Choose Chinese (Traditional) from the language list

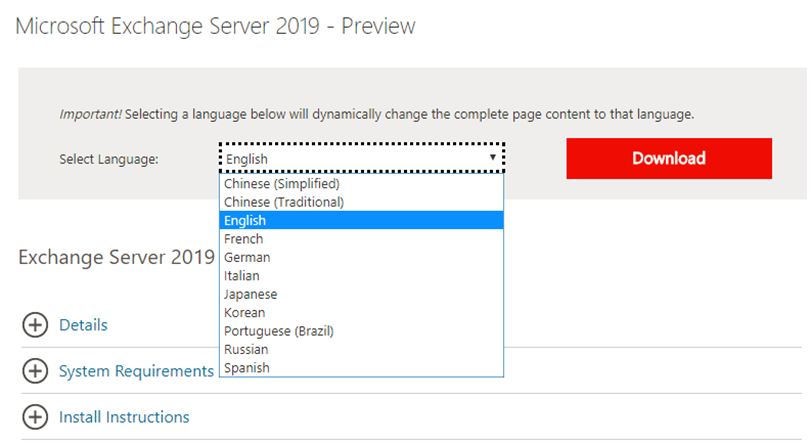361,202
